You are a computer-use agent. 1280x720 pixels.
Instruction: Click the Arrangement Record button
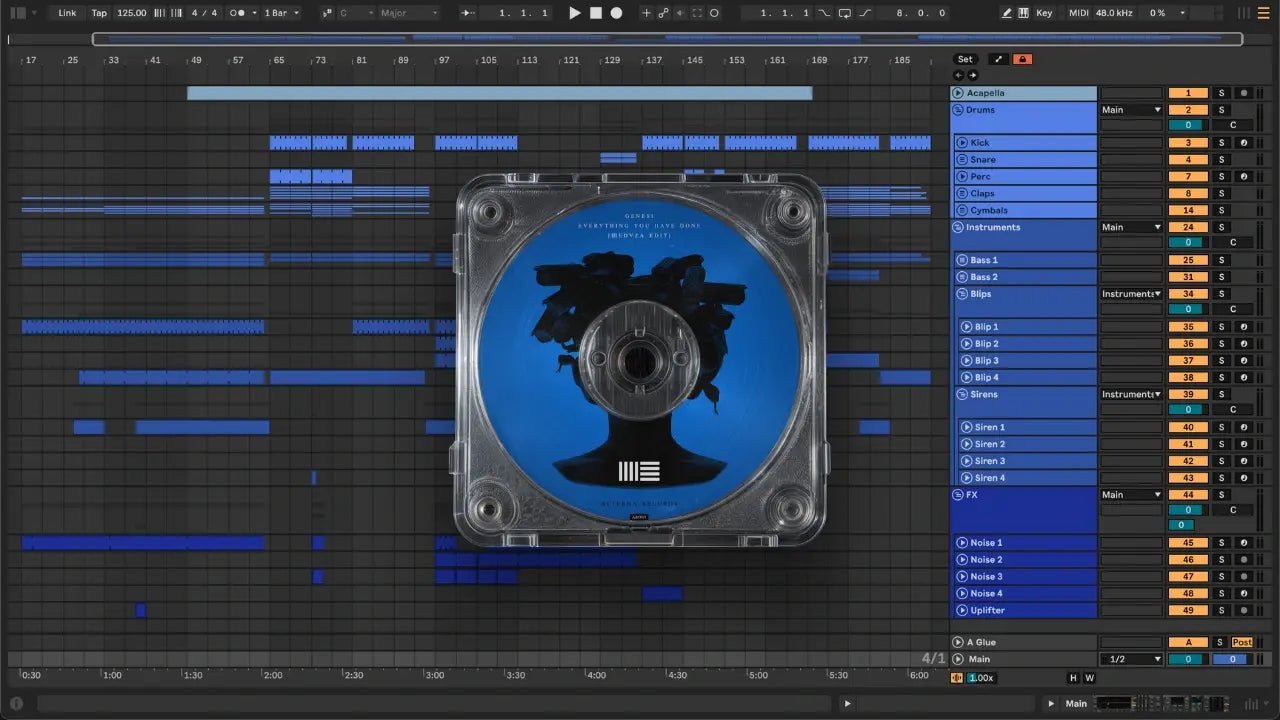616,13
